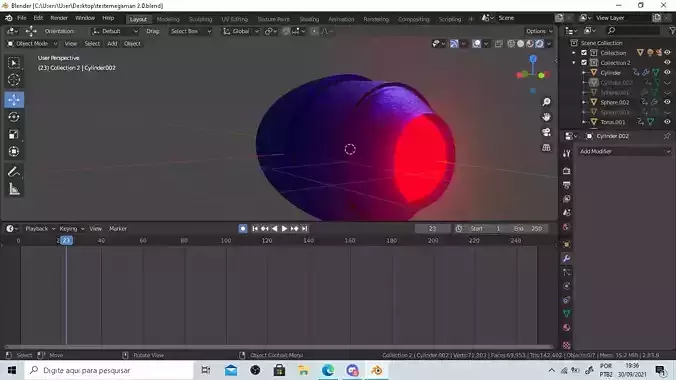The image size is (676, 380).
Task: Open the Material properties tab
Action: click(566, 327)
